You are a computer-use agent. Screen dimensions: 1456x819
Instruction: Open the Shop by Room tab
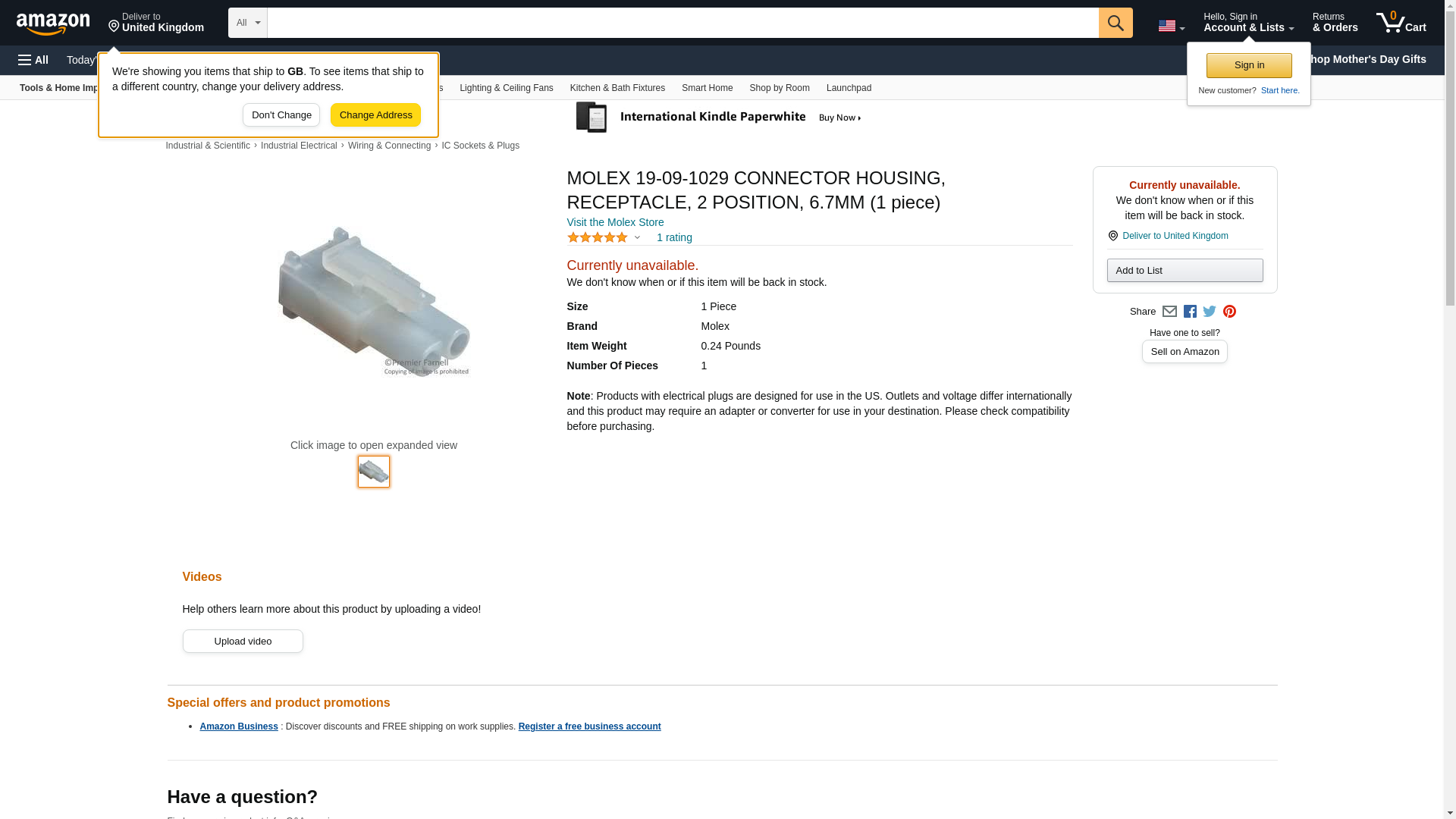[779, 88]
